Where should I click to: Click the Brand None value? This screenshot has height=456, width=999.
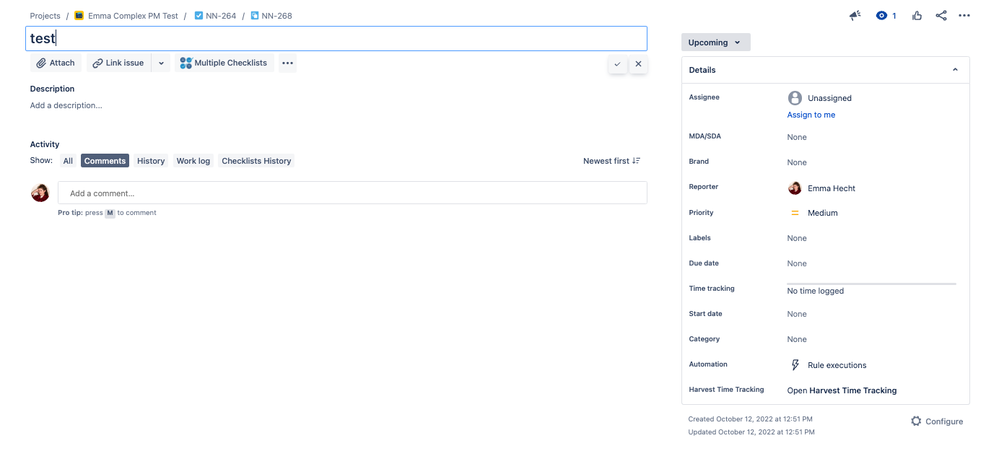[x=796, y=162]
